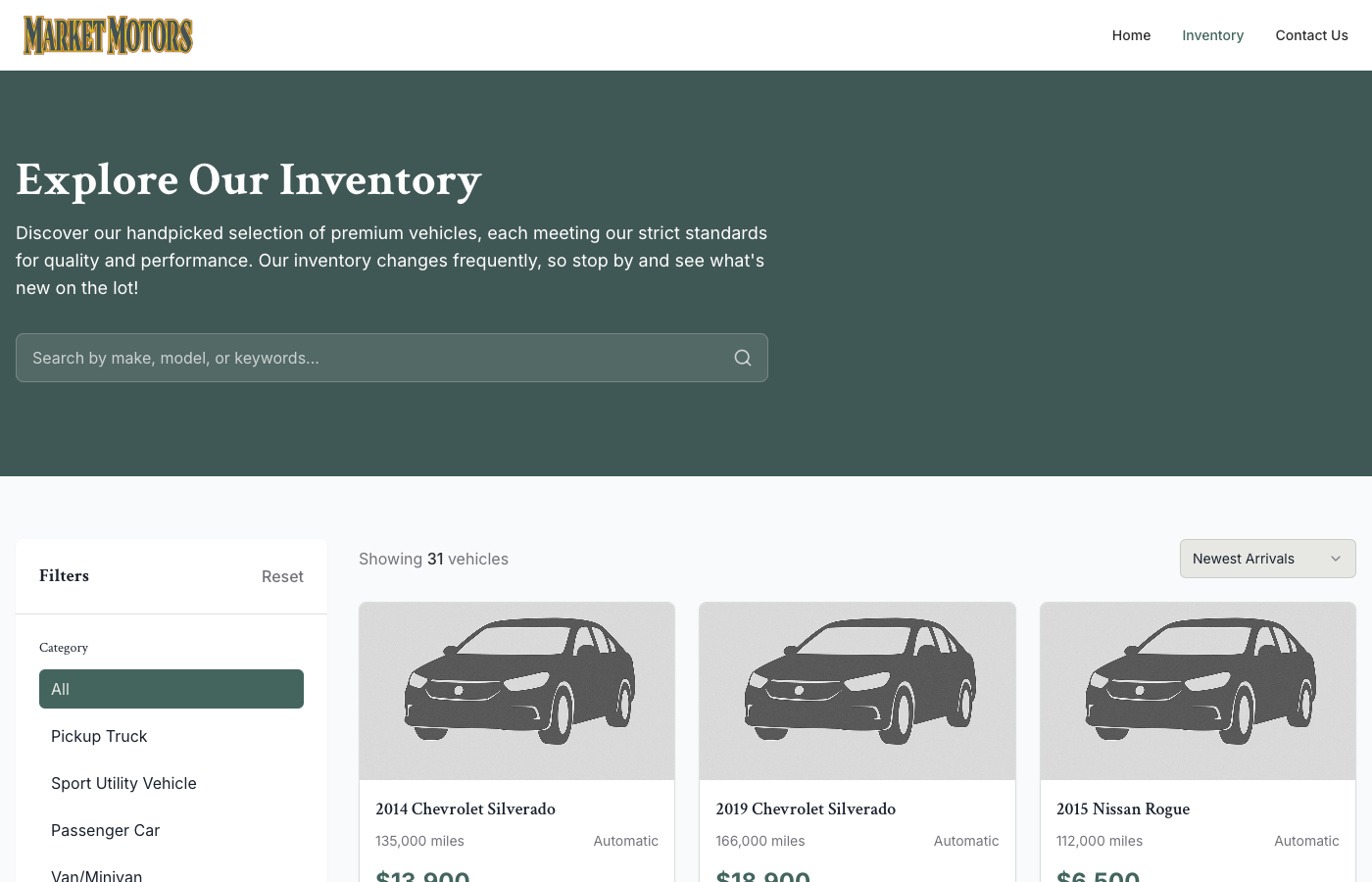Open the 2019 Chevrolet Silverado car image

[x=857, y=691]
